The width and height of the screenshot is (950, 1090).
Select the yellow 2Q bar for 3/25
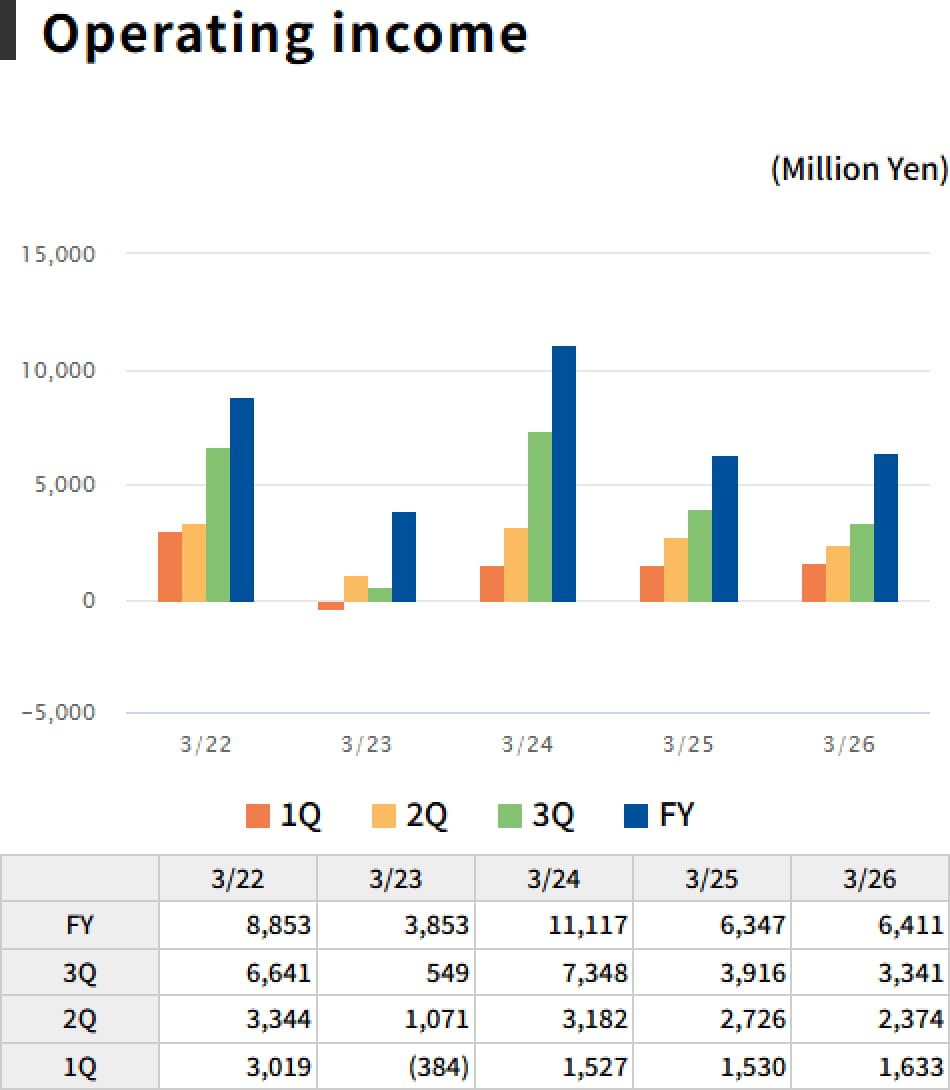click(x=675, y=569)
